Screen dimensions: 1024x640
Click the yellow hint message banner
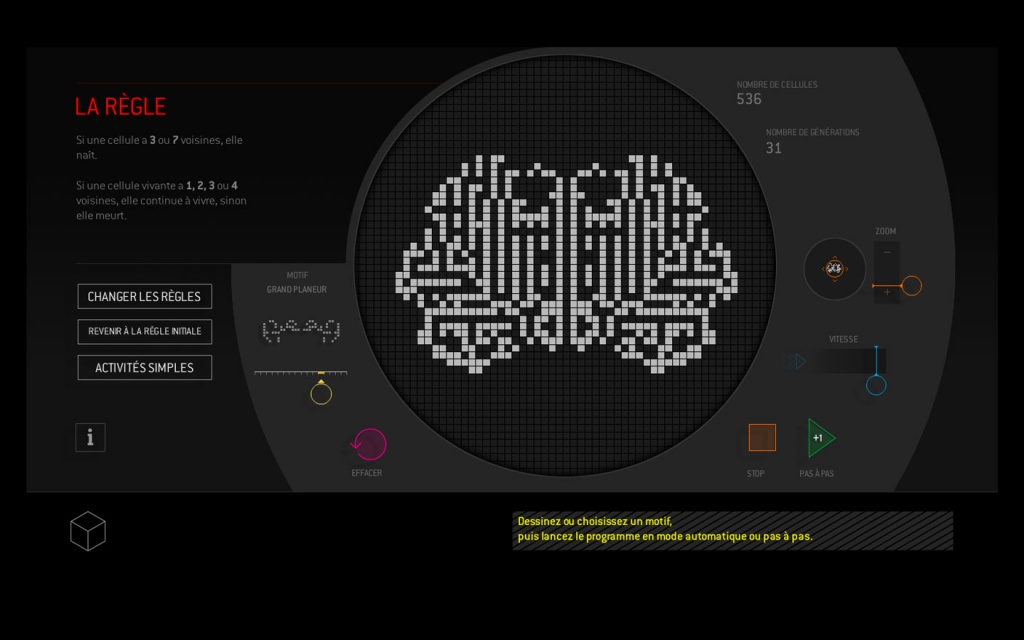pos(732,530)
